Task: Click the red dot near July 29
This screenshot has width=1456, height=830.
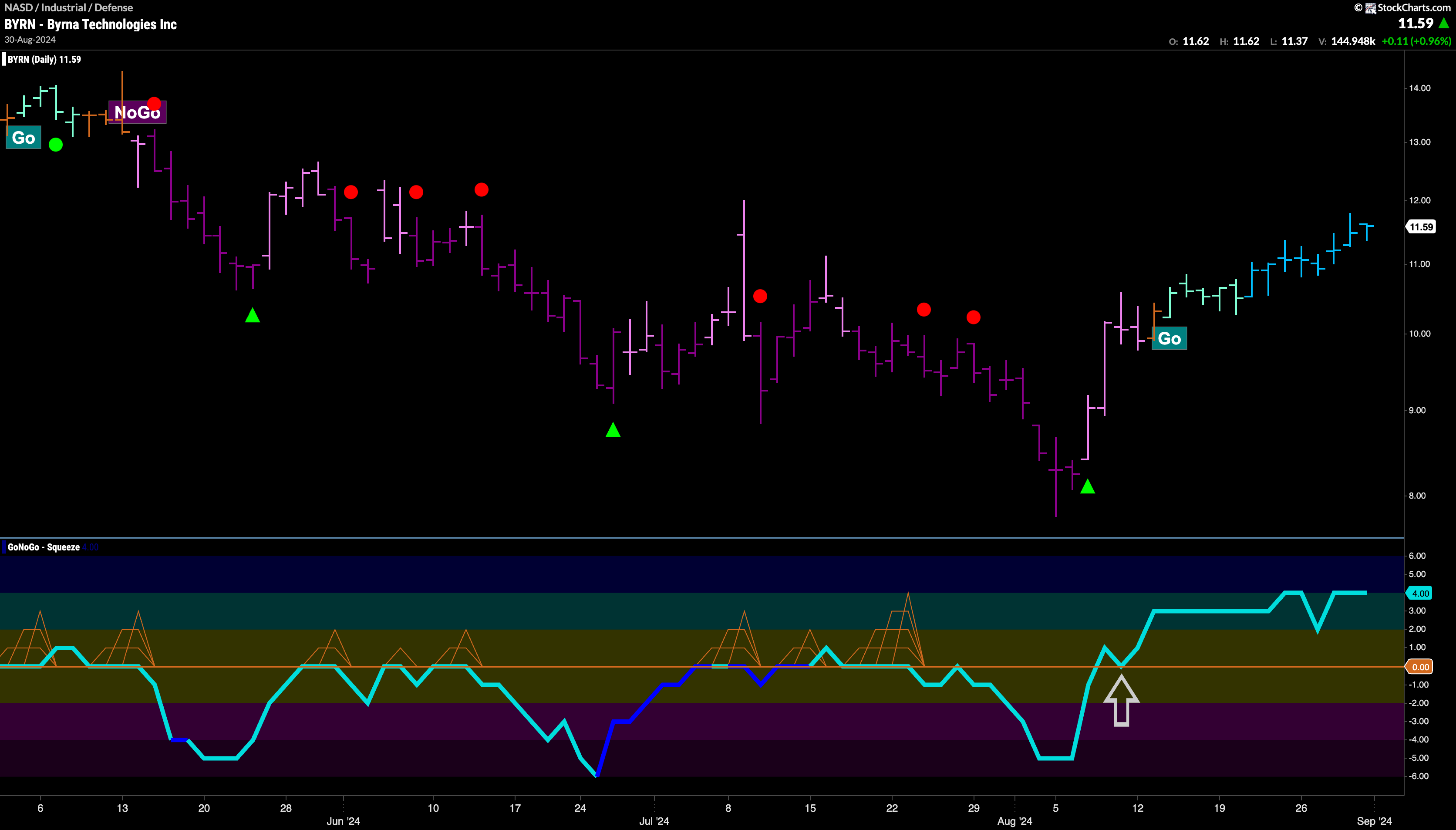Action: point(973,317)
